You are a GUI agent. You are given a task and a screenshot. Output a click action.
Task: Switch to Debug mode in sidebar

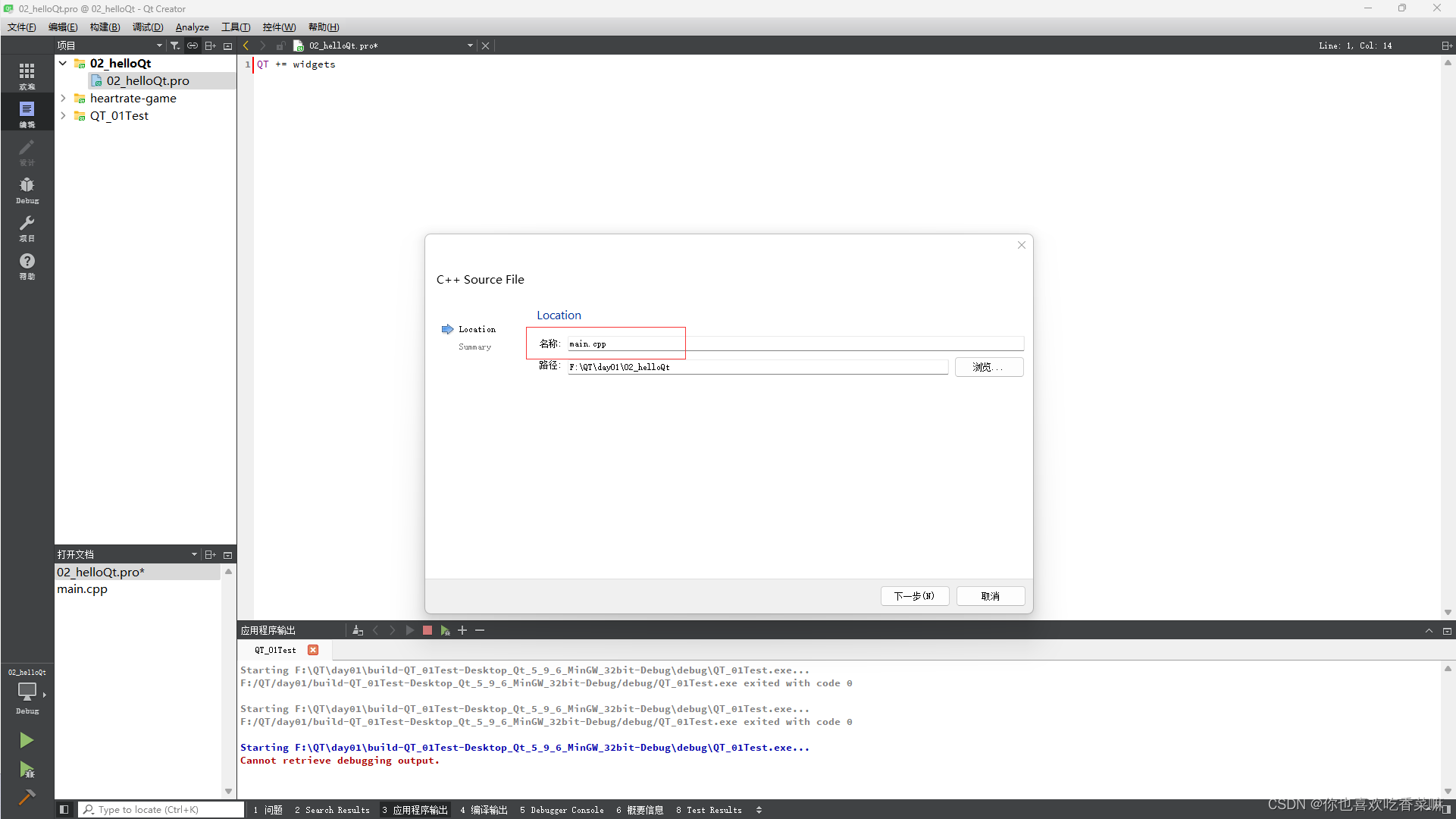click(27, 190)
